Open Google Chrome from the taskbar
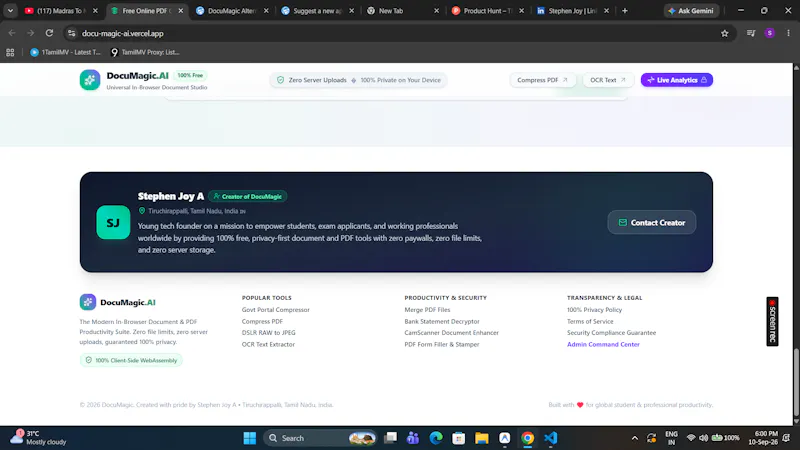 [528, 438]
